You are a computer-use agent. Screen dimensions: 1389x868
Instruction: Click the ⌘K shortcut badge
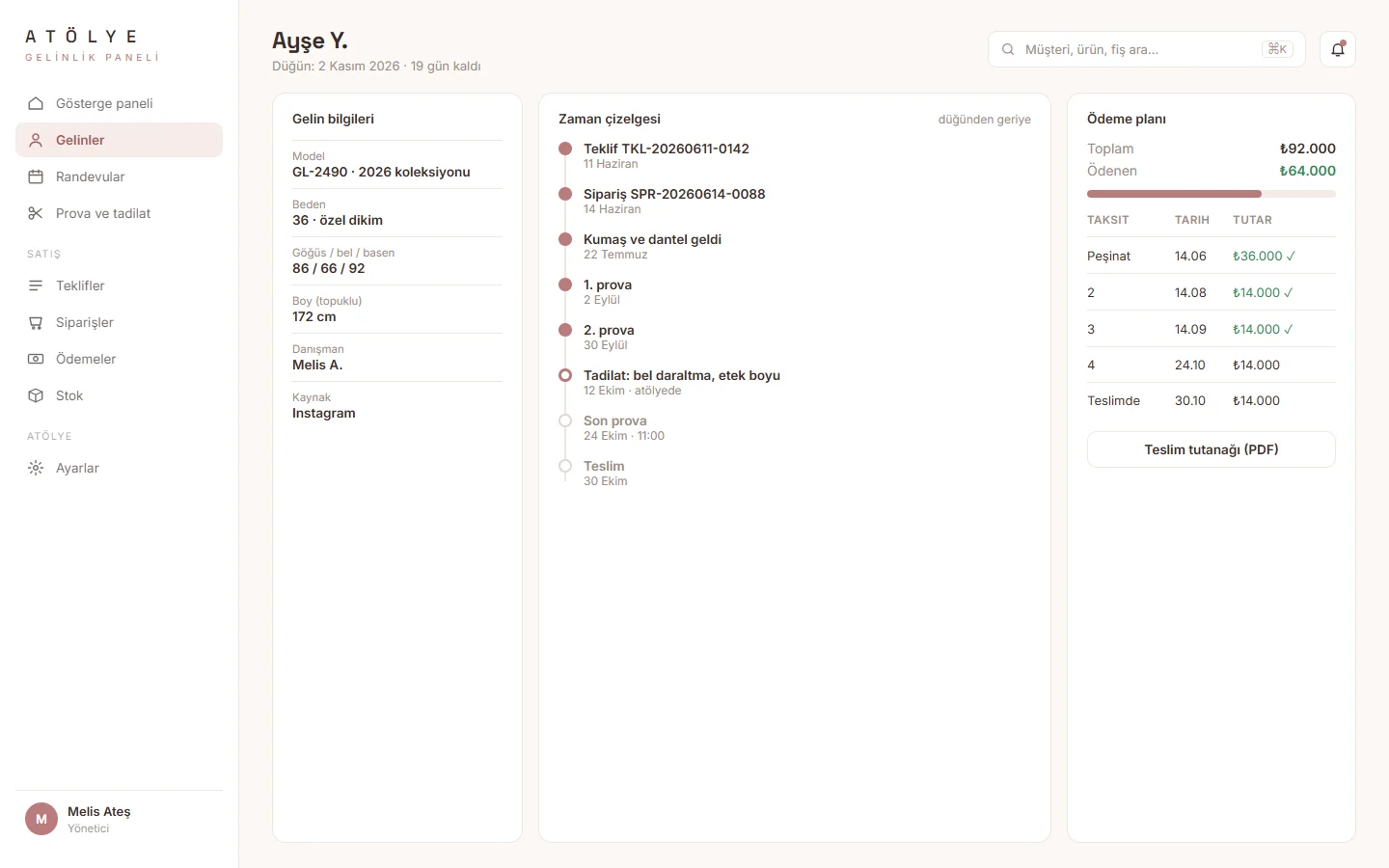(1277, 49)
